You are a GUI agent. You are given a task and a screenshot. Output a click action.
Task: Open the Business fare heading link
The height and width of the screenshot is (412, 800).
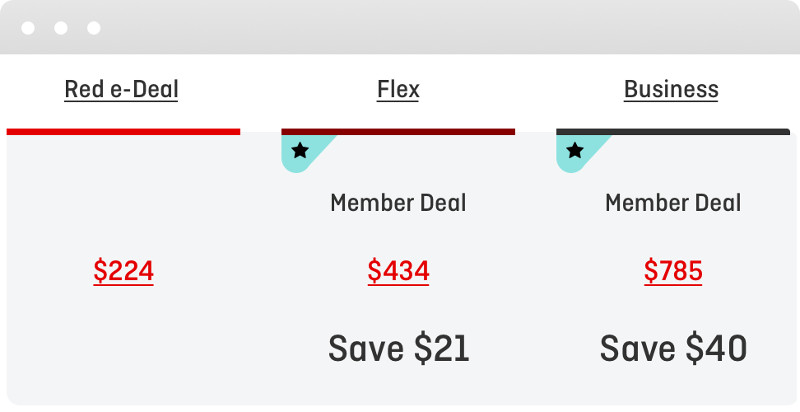(x=671, y=90)
